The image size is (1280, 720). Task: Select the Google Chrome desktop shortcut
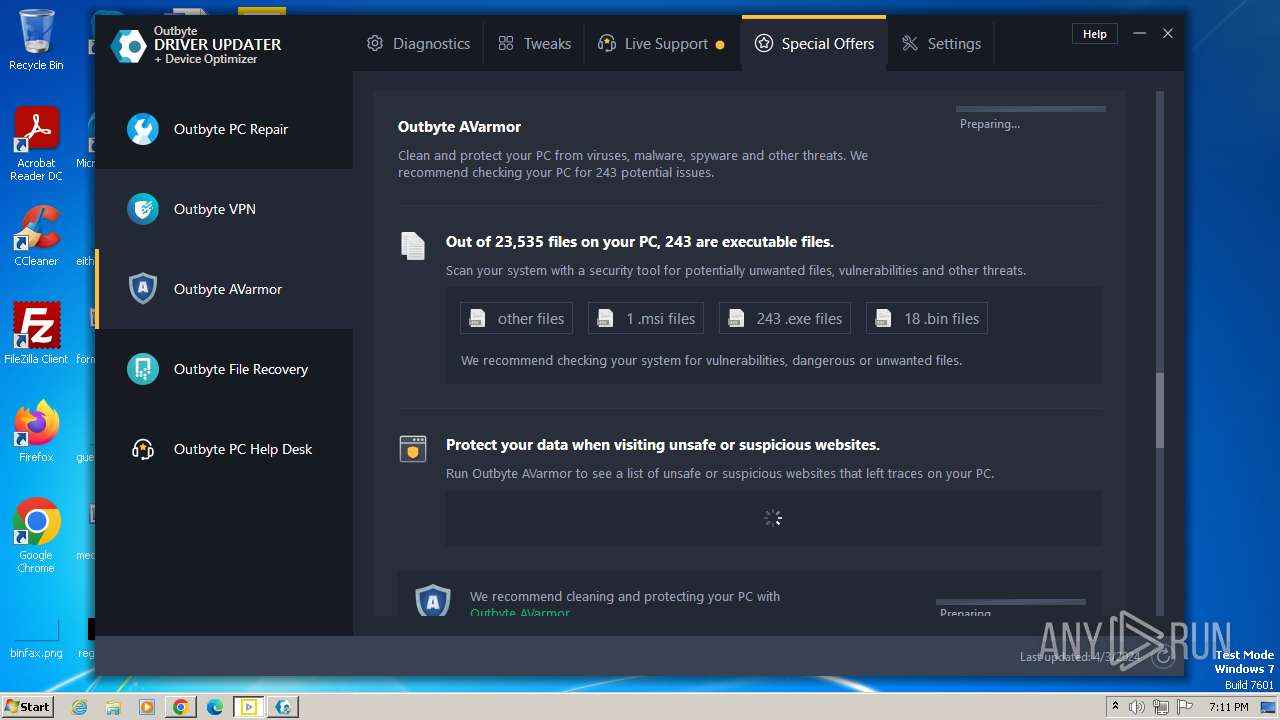36,536
